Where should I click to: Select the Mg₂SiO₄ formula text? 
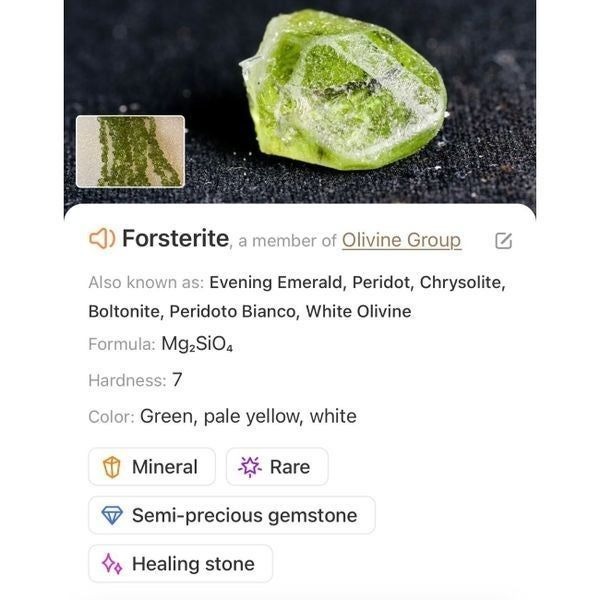pyautogui.click(x=197, y=344)
